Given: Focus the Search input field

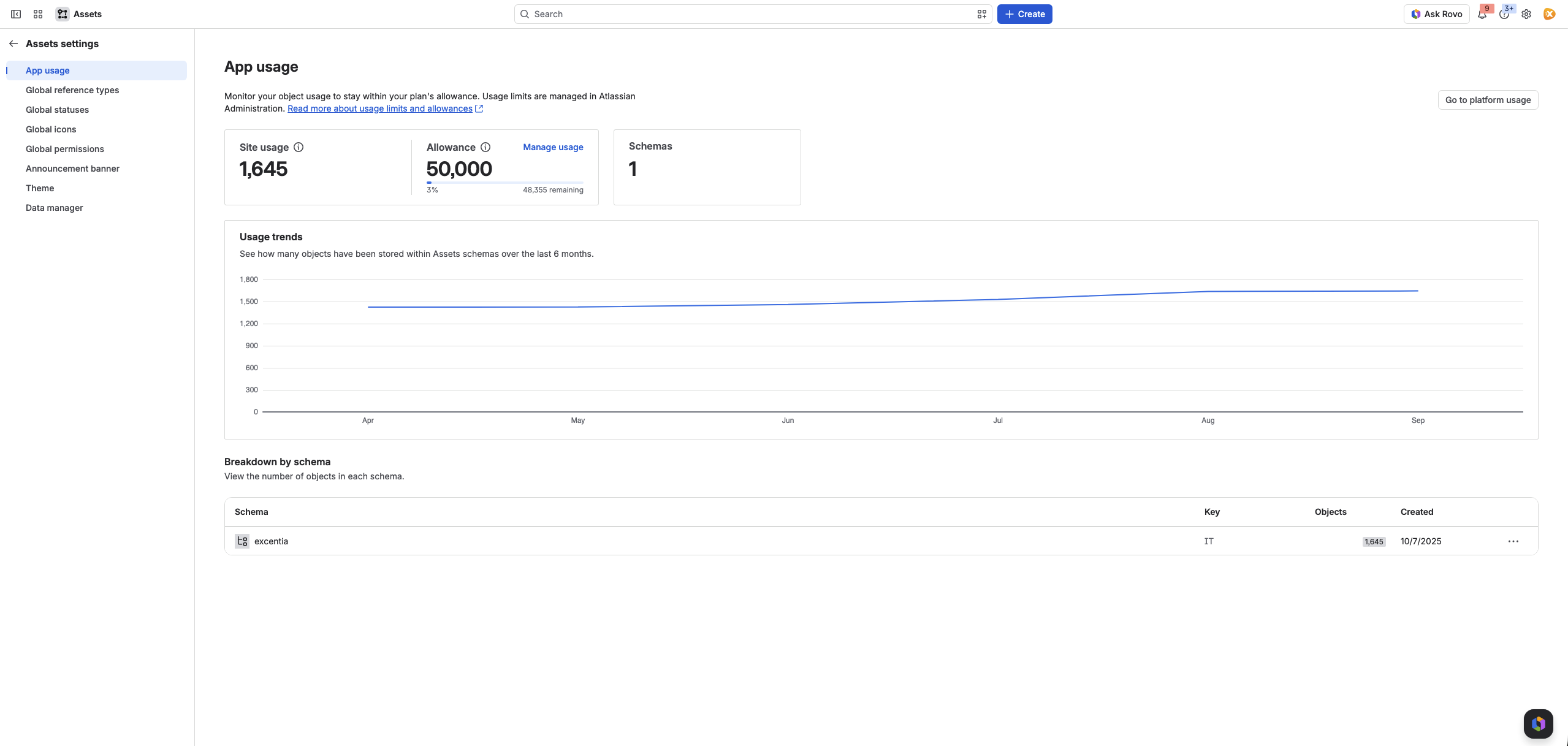Looking at the screenshot, I should click(753, 14).
